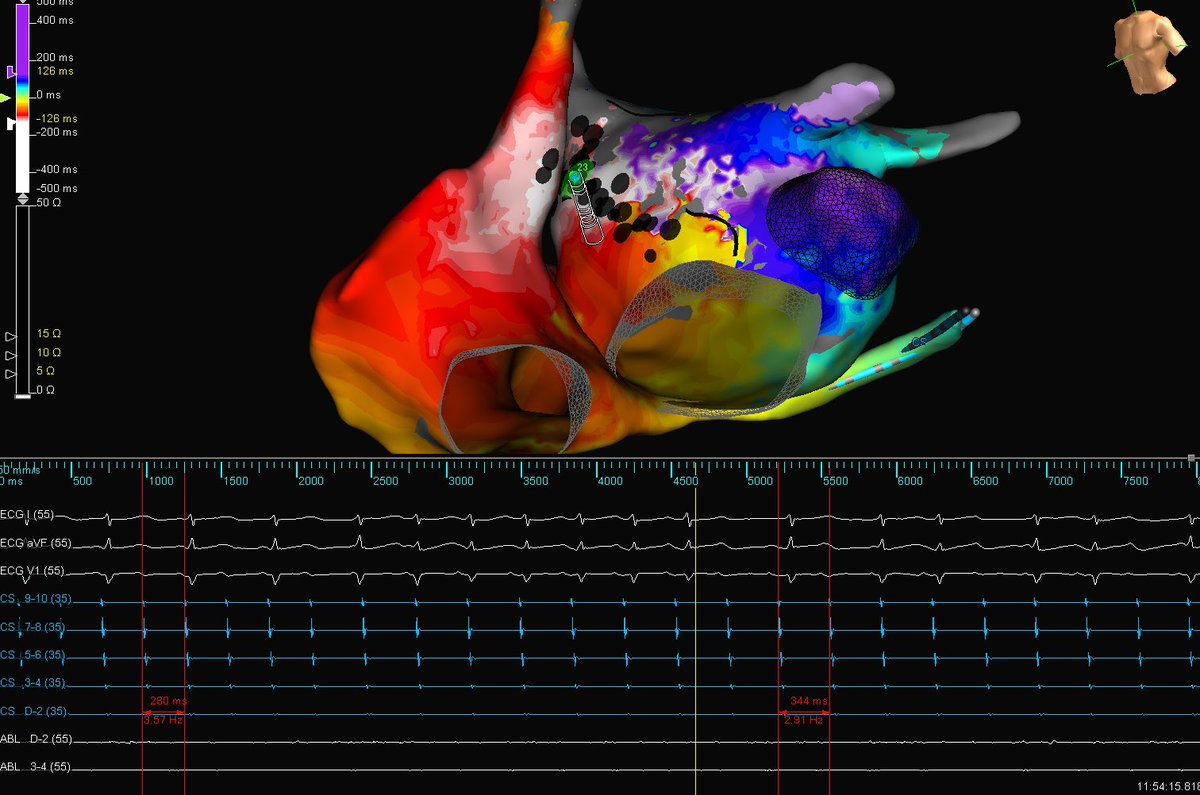Click the 7500 mark on time ruler
This screenshot has height=795, width=1200.
1134,482
